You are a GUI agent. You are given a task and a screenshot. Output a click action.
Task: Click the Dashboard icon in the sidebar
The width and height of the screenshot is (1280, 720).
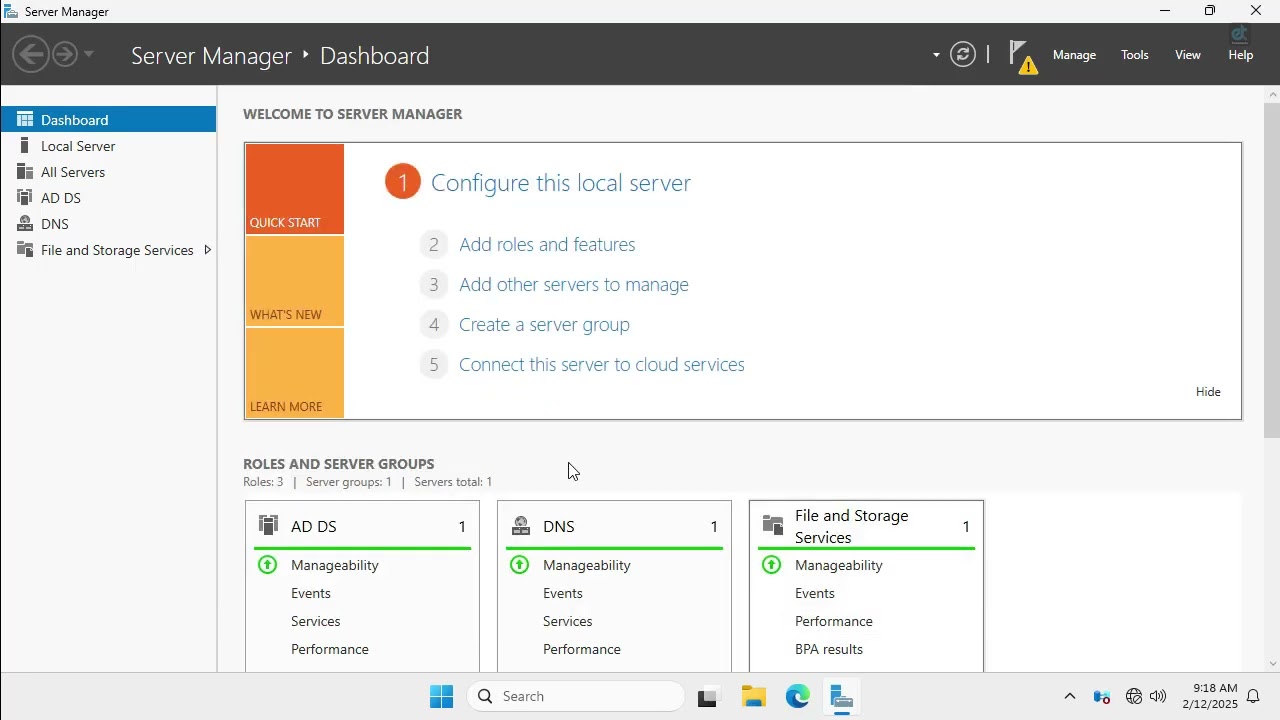(25, 119)
